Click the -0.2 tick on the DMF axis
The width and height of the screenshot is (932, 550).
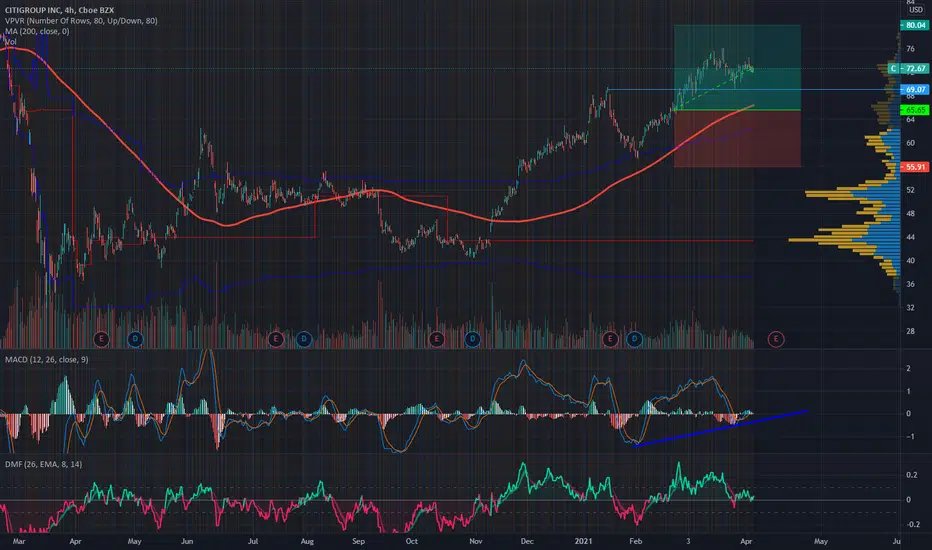coord(913,524)
